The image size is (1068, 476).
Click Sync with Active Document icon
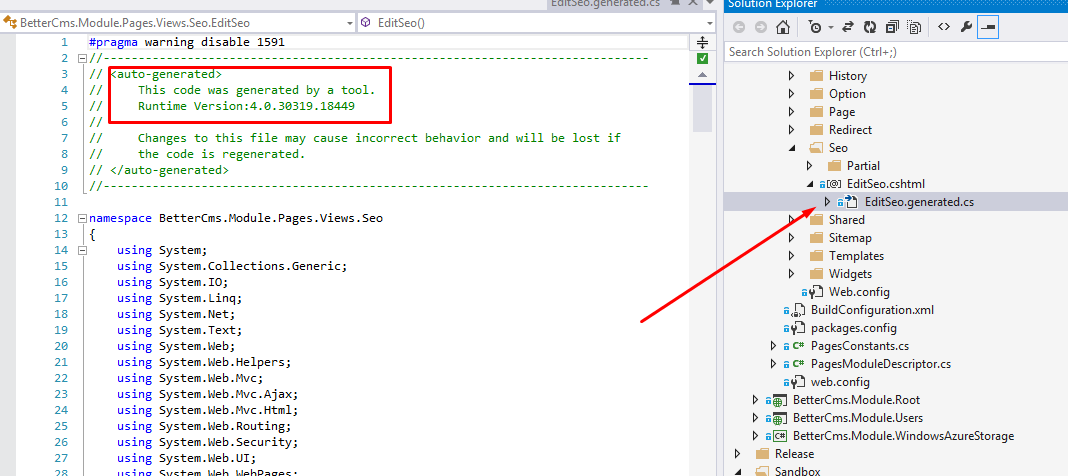click(846, 27)
